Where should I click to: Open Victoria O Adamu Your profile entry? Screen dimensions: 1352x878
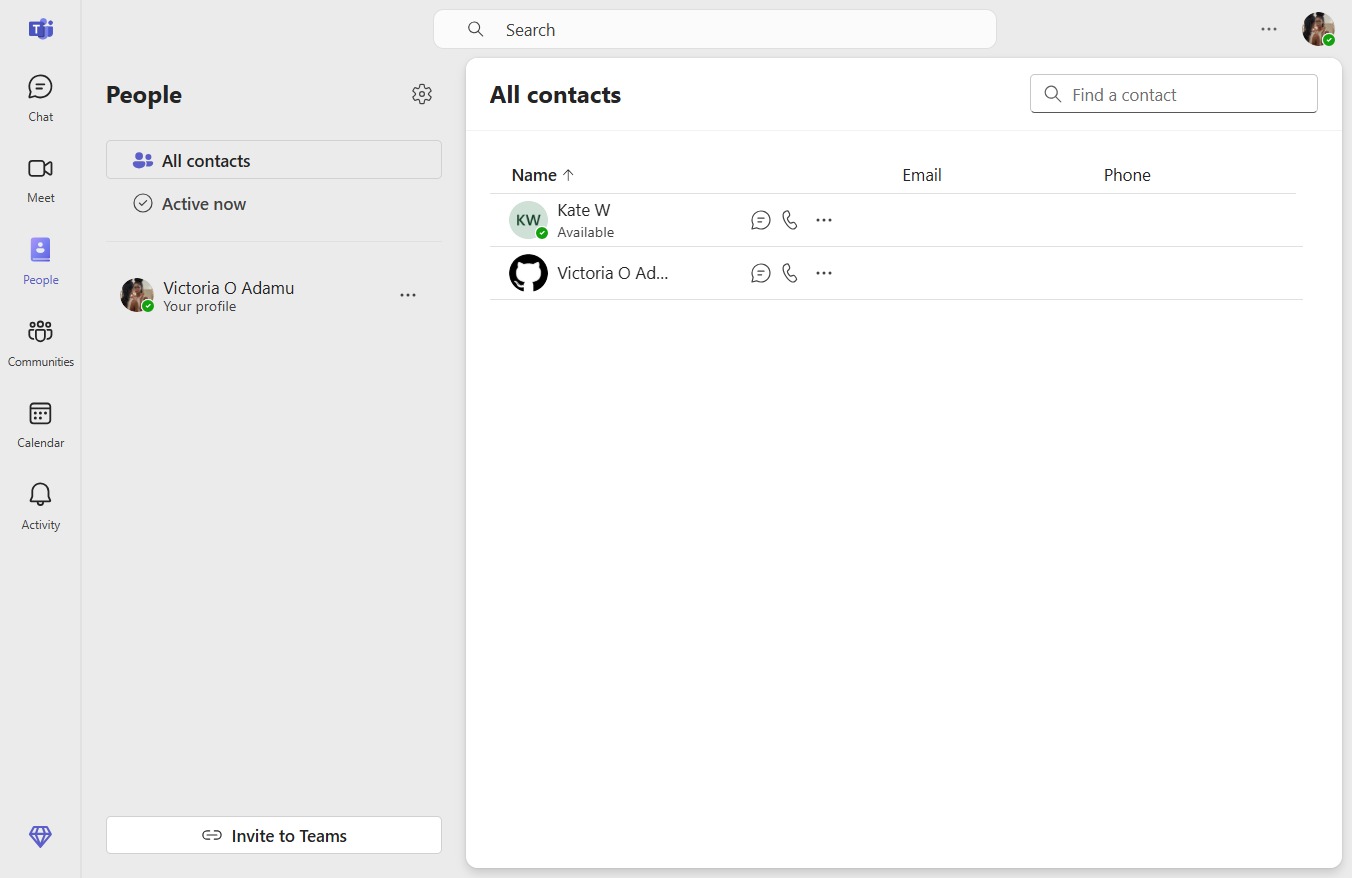274,295
